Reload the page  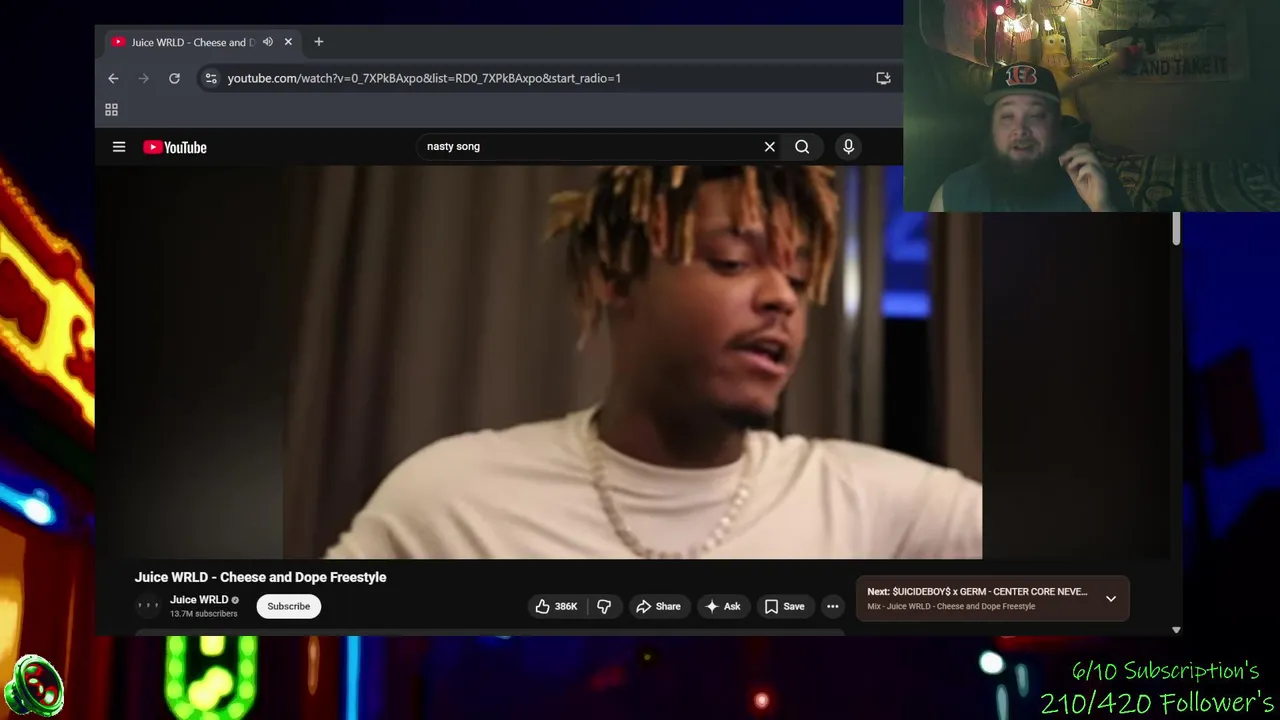click(174, 78)
